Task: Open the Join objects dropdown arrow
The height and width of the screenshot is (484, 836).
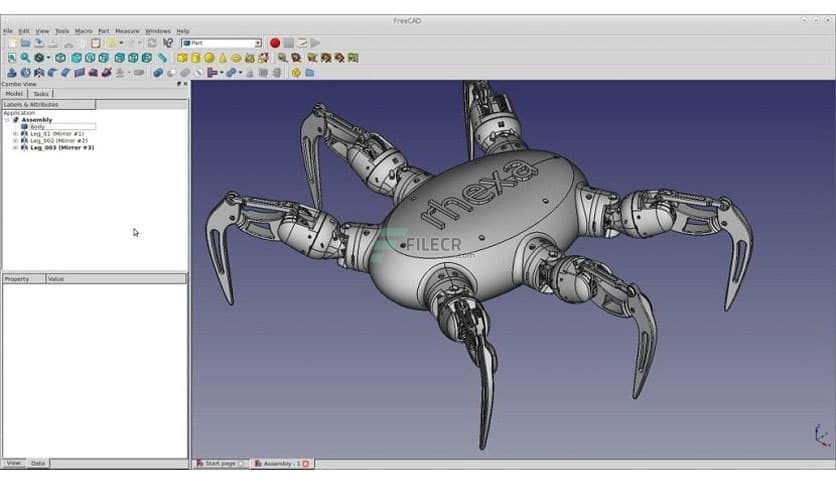Action: click(x=222, y=72)
